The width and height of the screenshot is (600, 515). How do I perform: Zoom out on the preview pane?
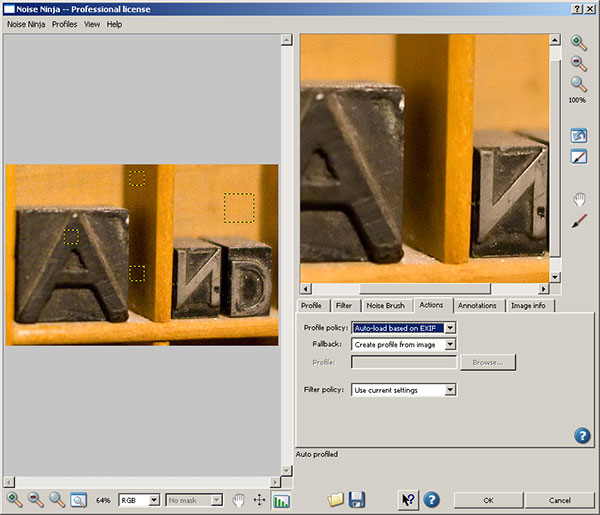pos(578,62)
